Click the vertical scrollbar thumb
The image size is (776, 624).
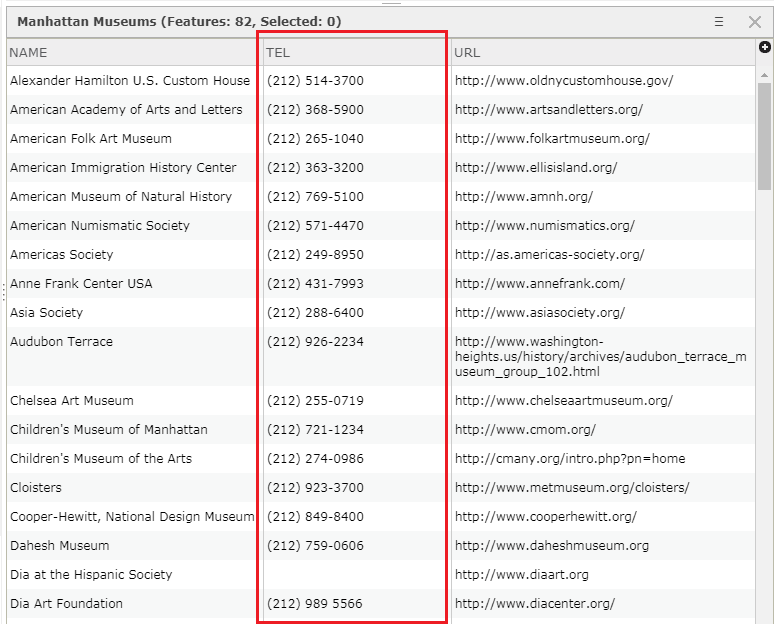tap(765, 135)
